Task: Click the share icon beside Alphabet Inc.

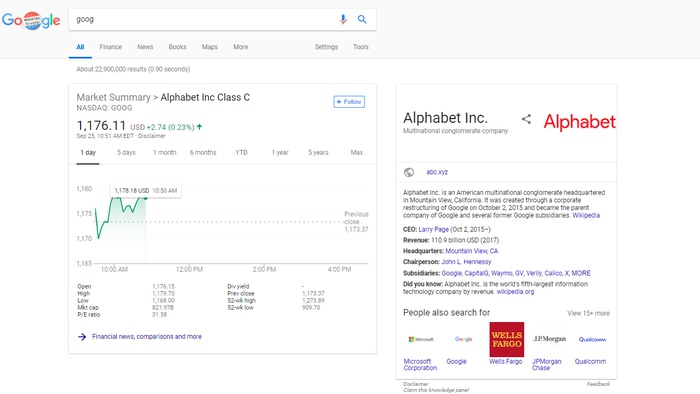Action: (526, 119)
